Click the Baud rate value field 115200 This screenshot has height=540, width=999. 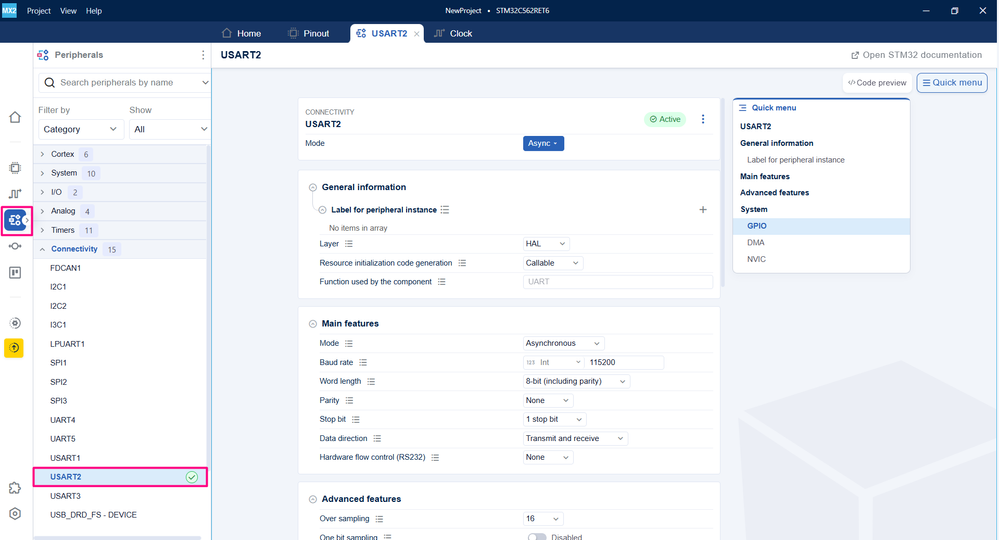pos(624,362)
